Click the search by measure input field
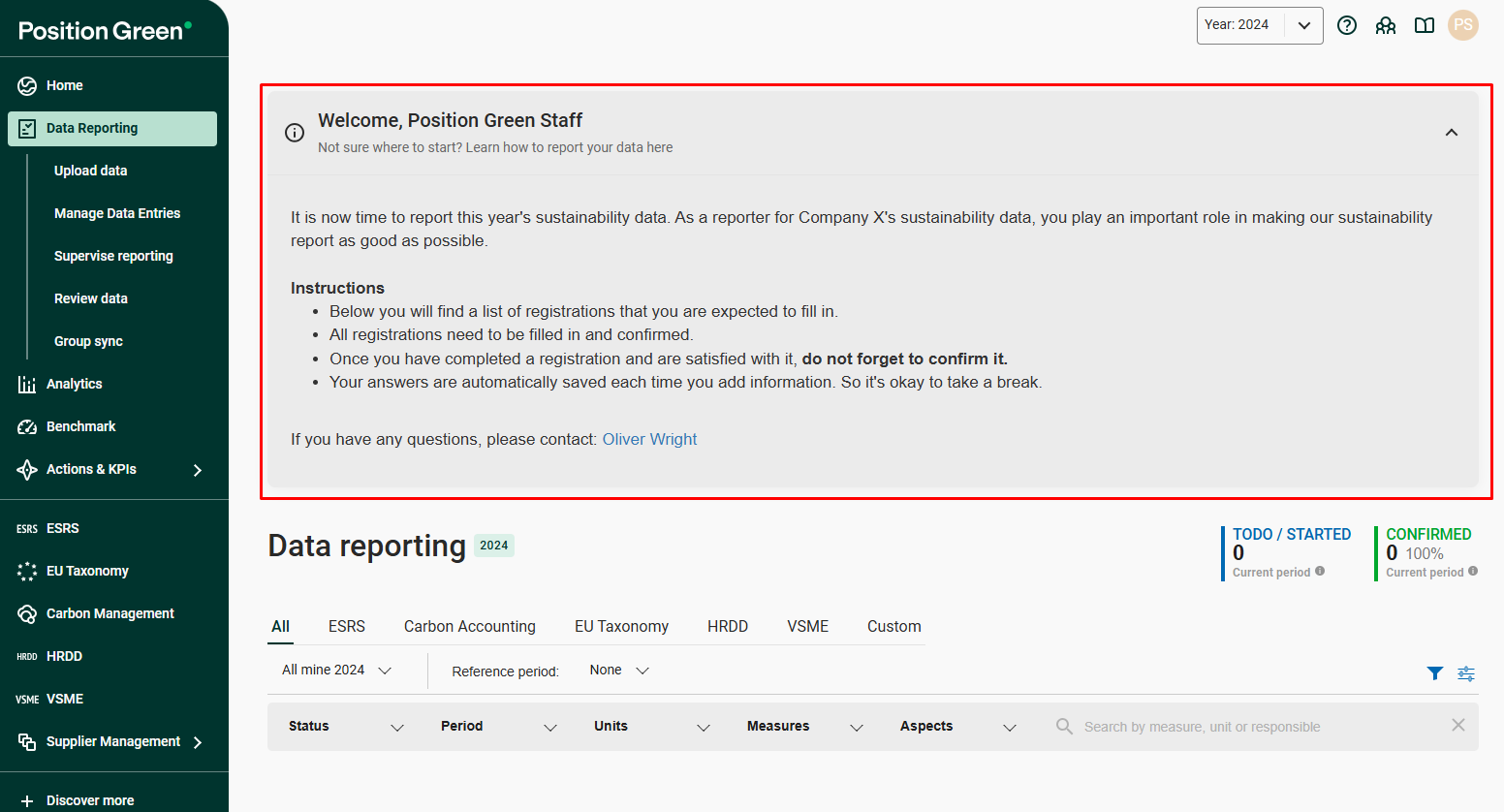The image size is (1504, 812). pyautogui.click(x=1260, y=726)
